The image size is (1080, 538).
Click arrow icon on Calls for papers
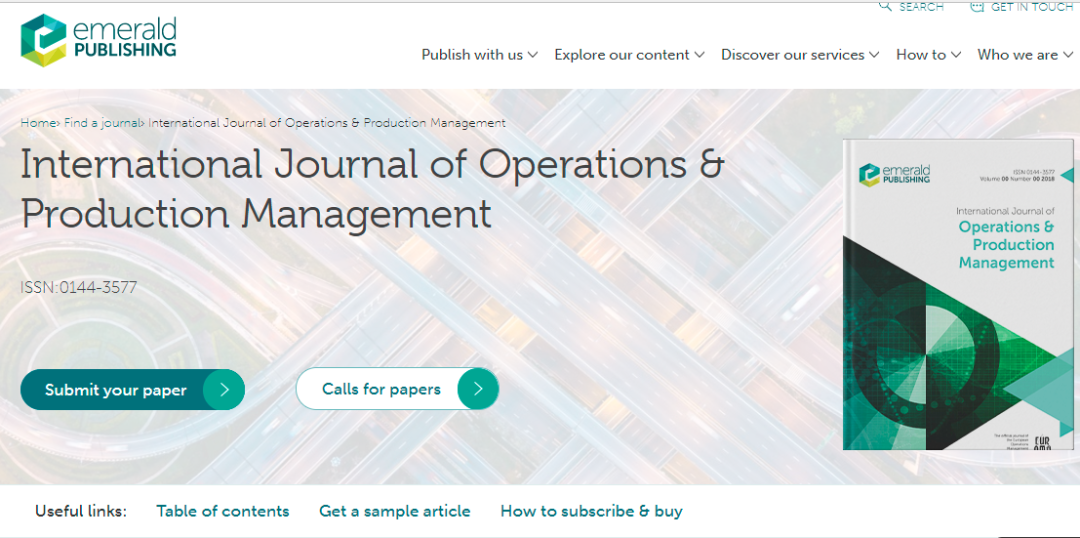pos(478,389)
